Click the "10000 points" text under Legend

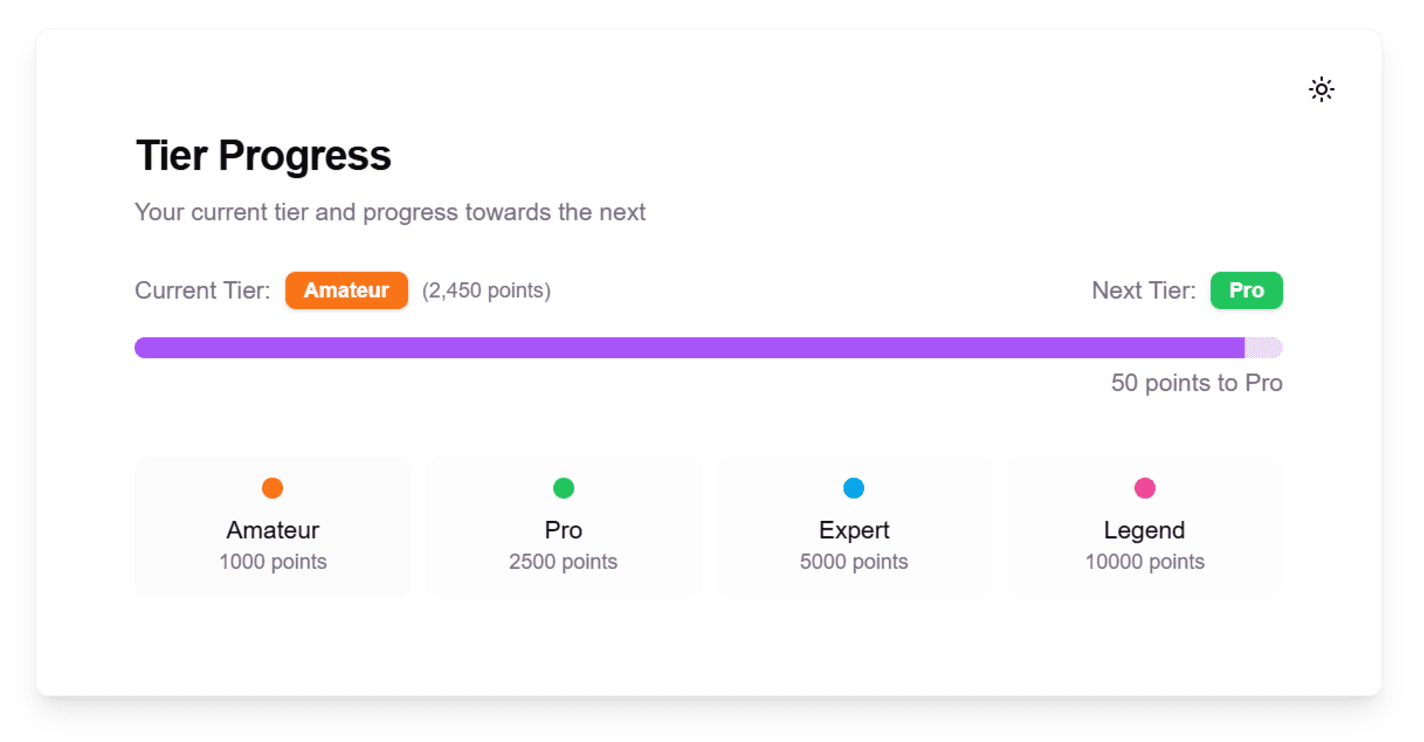(x=1145, y=562)
